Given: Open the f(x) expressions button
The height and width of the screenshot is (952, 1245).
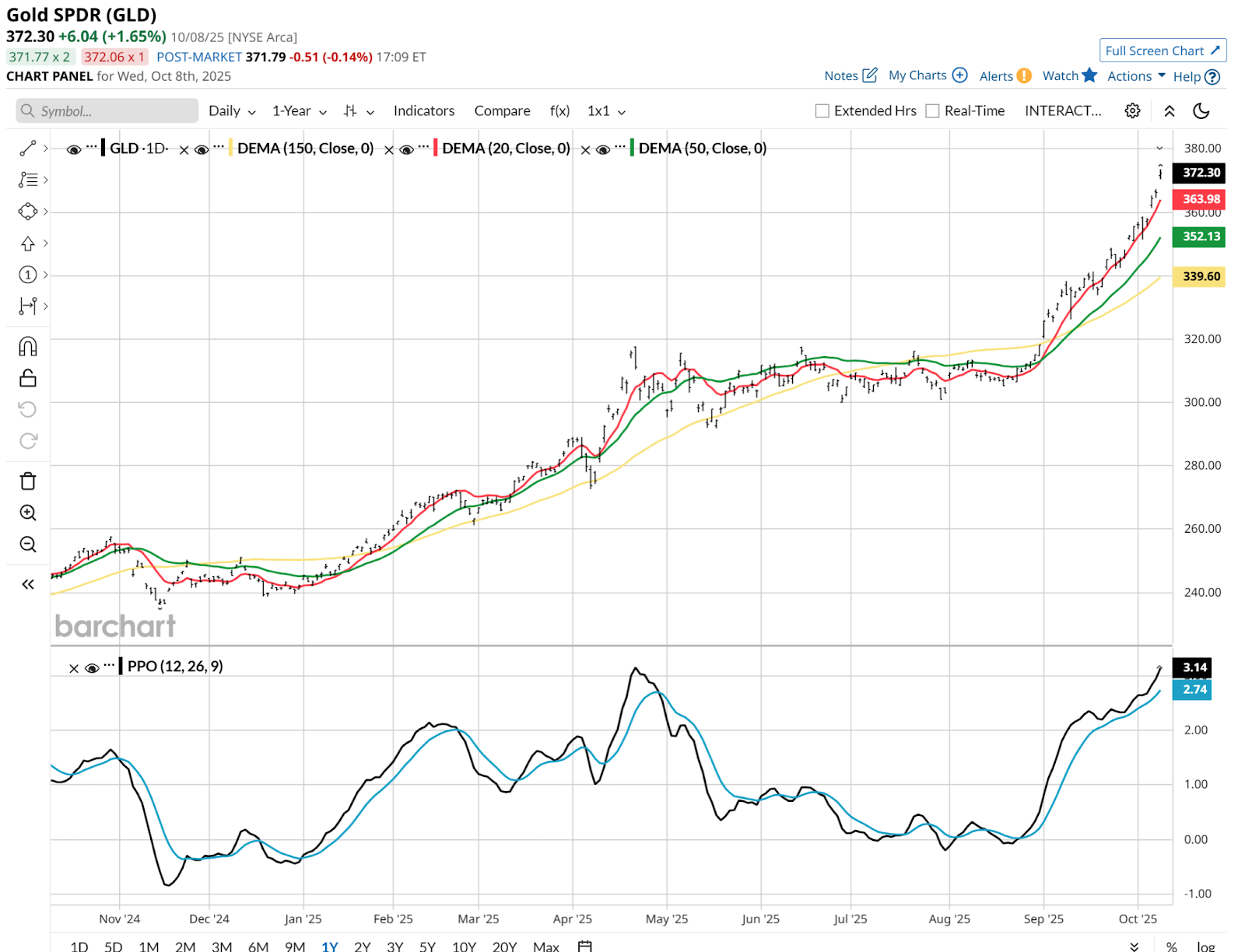Looking at the screenshot, I should point(559,110).
